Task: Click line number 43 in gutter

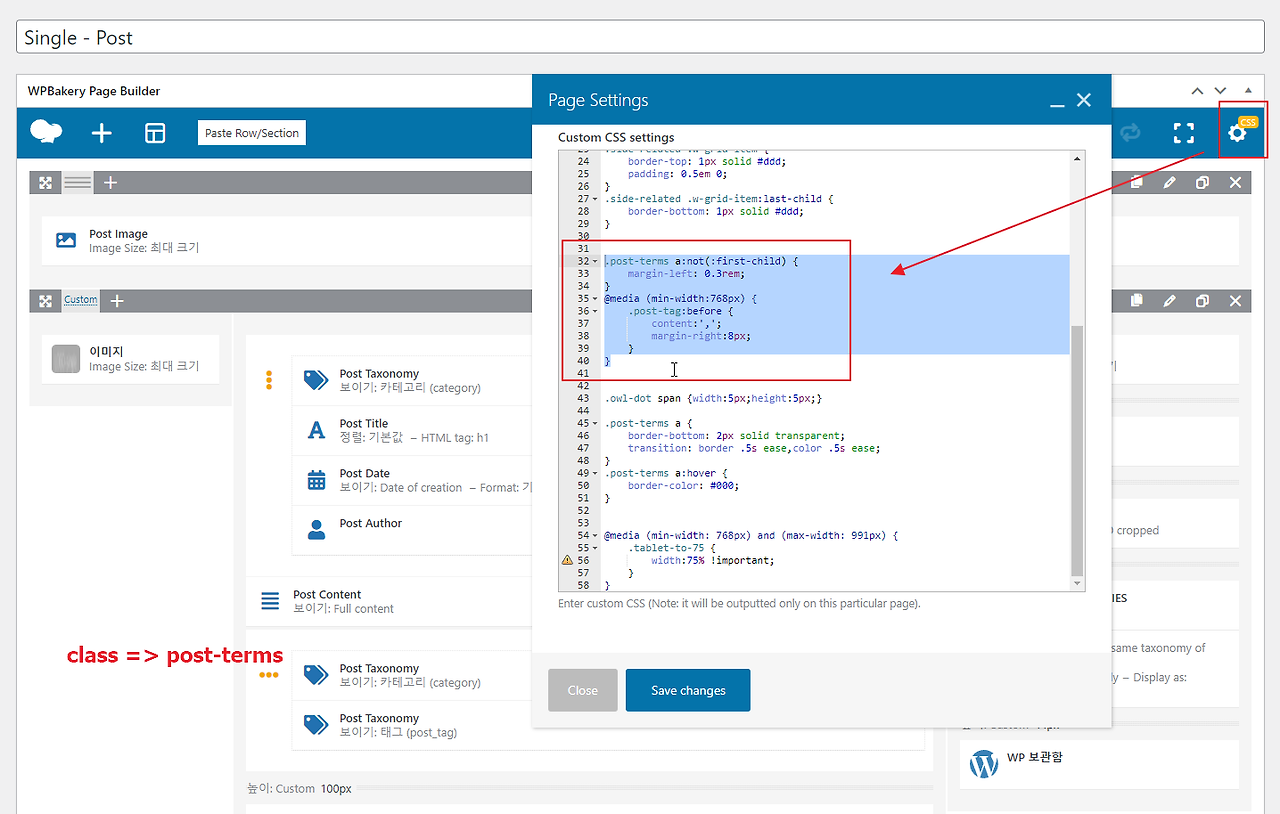Action: click(x=583, y=399)
